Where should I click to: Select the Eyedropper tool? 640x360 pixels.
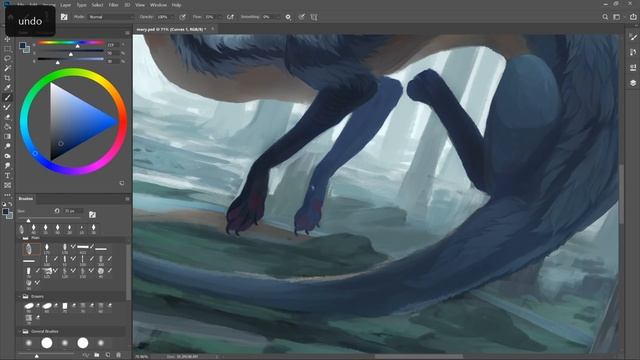coord(7,88)
